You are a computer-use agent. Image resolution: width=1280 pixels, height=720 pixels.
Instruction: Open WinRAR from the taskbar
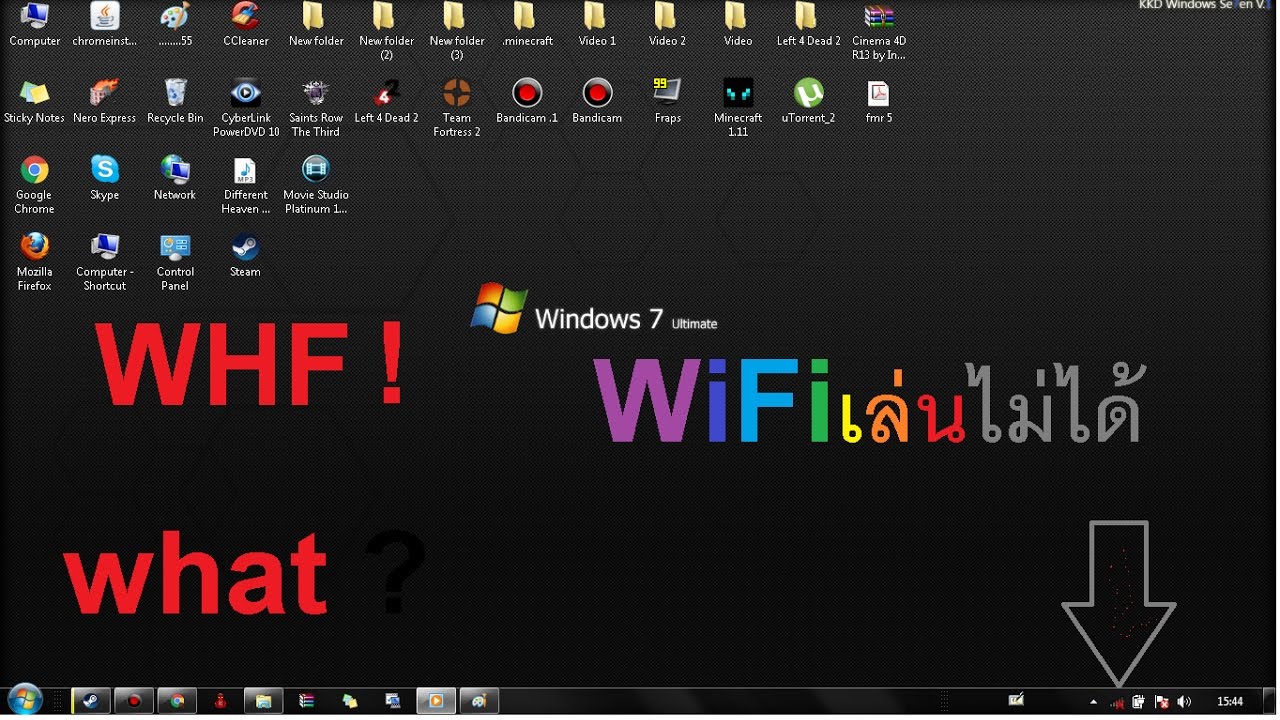(307, 701)
